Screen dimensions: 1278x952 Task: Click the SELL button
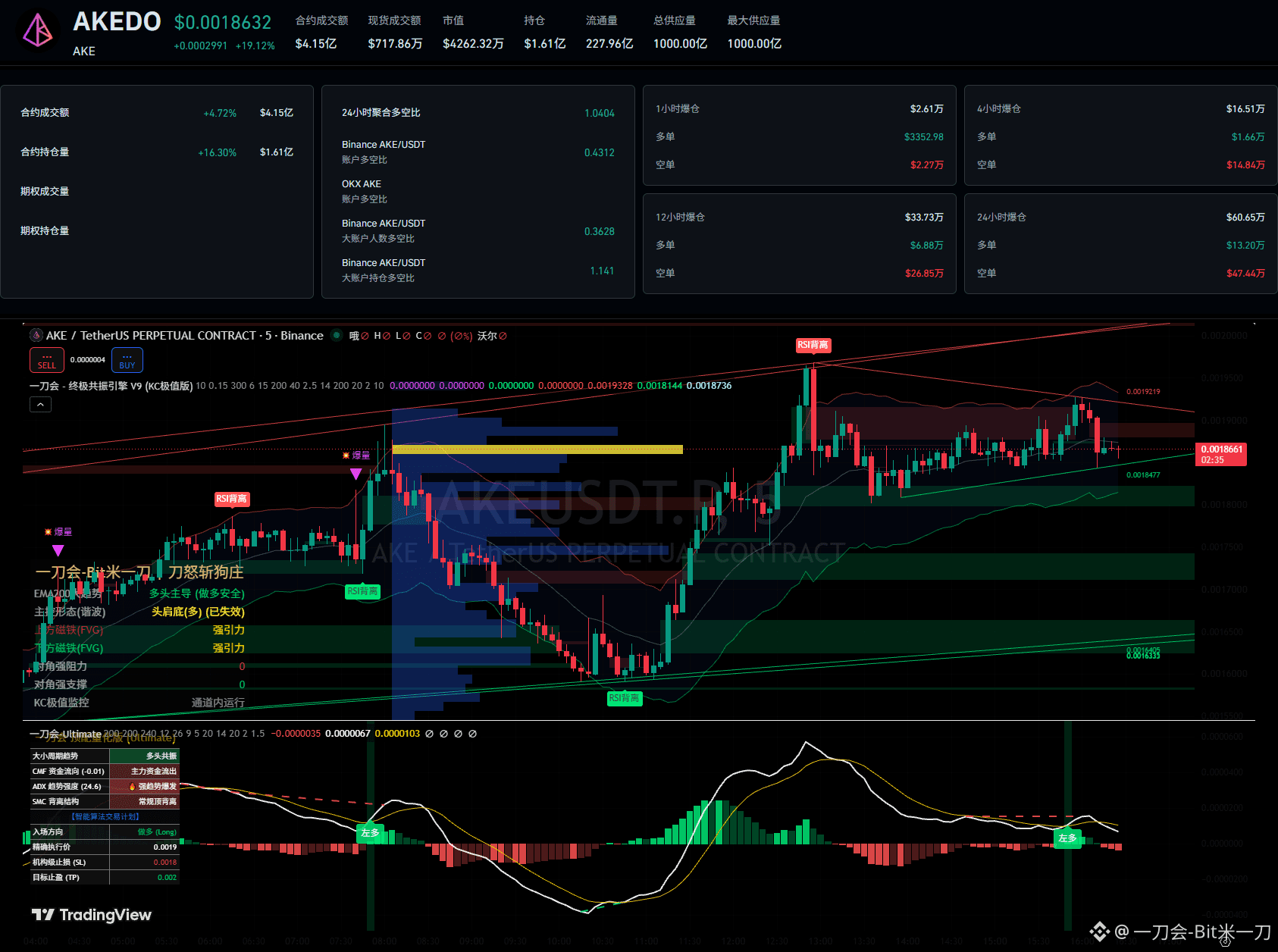(47, 360)
